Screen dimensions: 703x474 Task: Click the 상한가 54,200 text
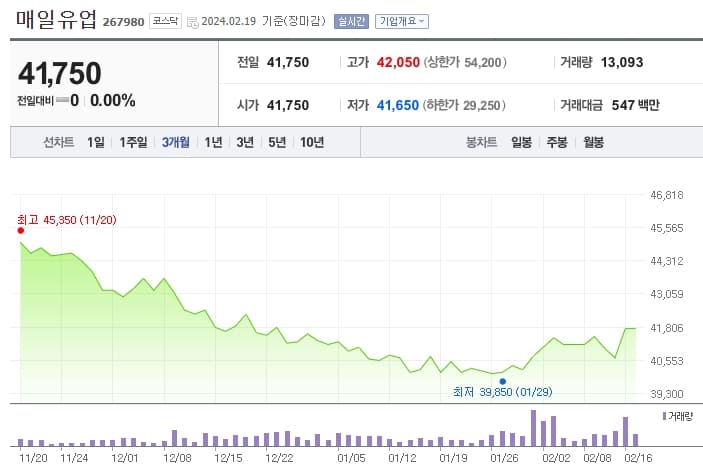(x=465, y=62)
